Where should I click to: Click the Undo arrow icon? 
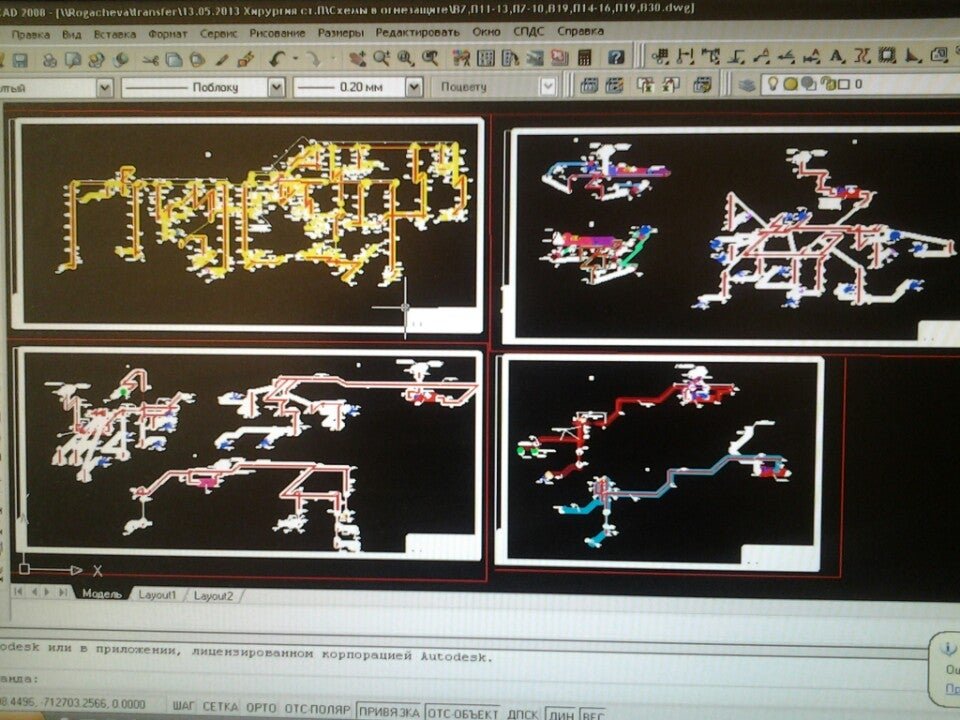tap(277, 59)
